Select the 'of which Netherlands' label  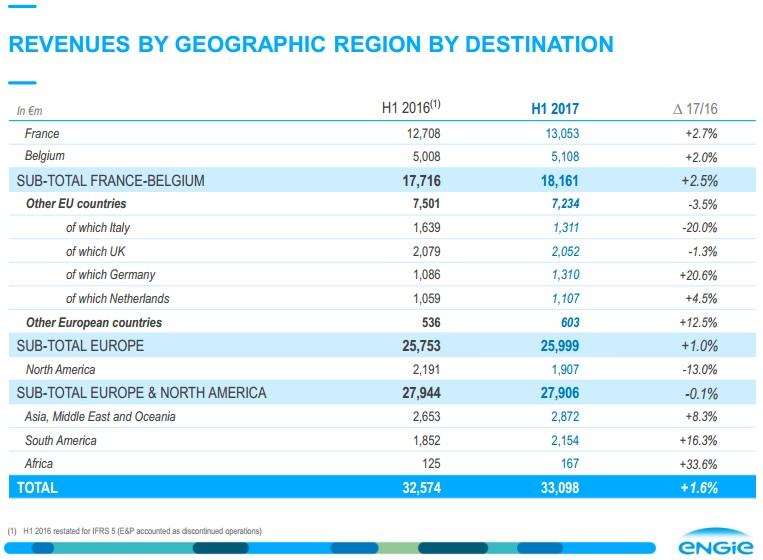(118, 298)
